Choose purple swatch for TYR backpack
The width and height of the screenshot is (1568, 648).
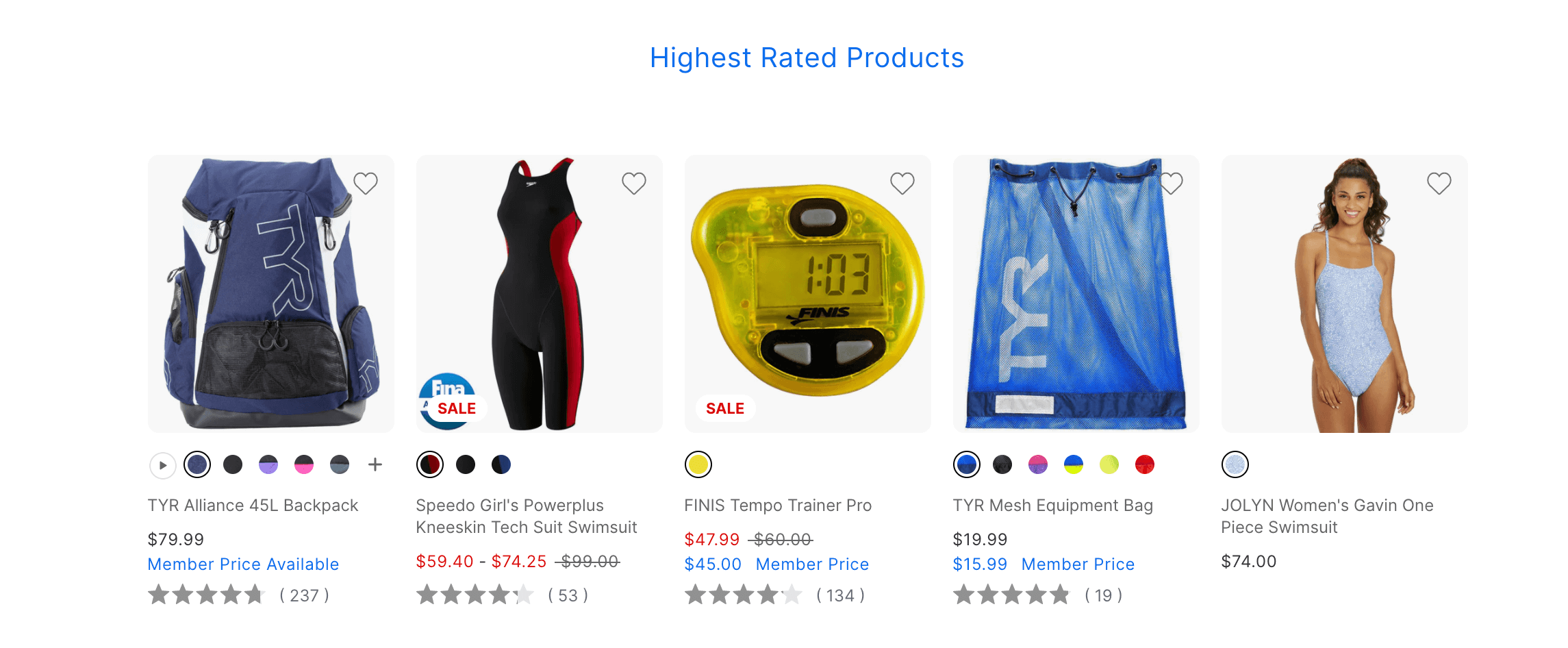[268, 464]
